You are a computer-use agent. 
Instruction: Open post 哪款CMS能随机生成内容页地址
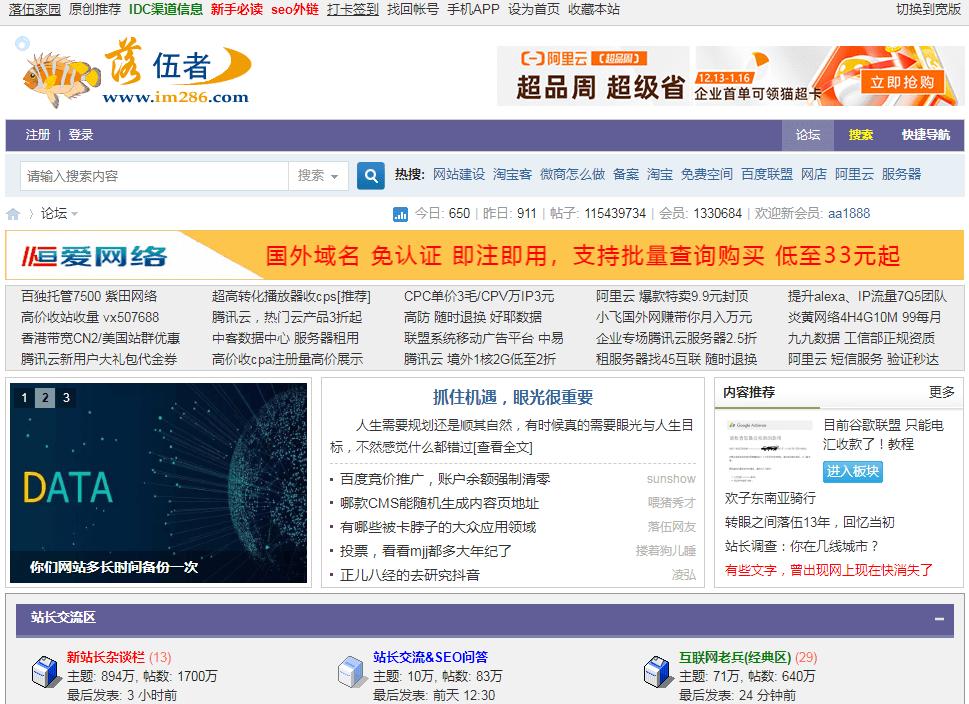tap(439, 503)
